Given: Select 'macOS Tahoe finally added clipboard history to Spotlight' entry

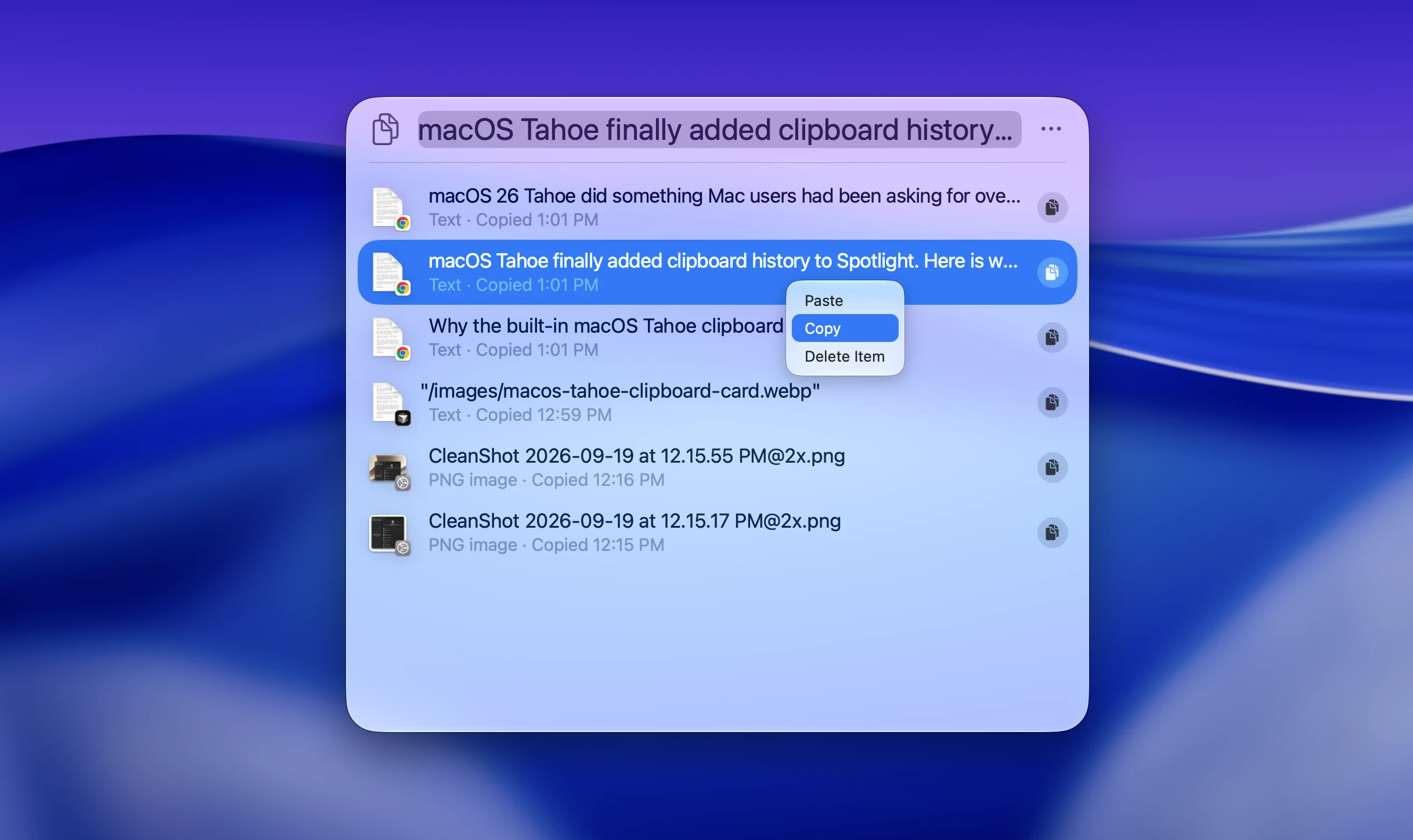Looking at the screenshot, I should tap(717, 272).
